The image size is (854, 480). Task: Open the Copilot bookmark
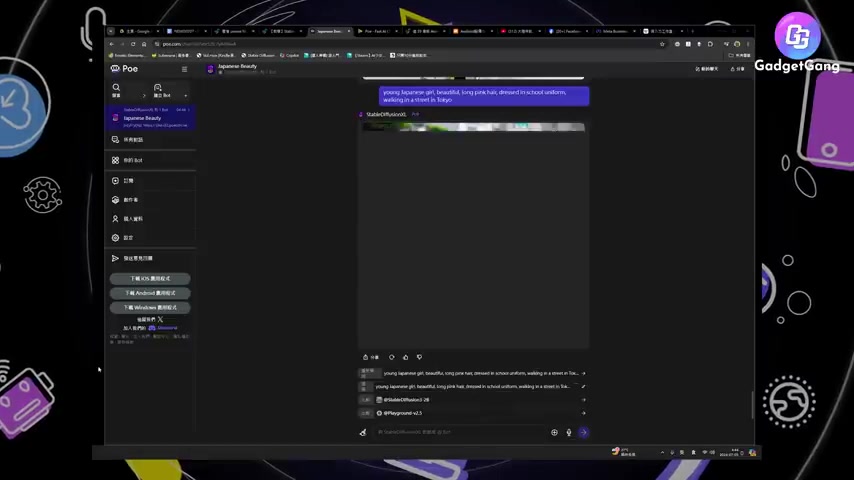click(x=289, y=56)
